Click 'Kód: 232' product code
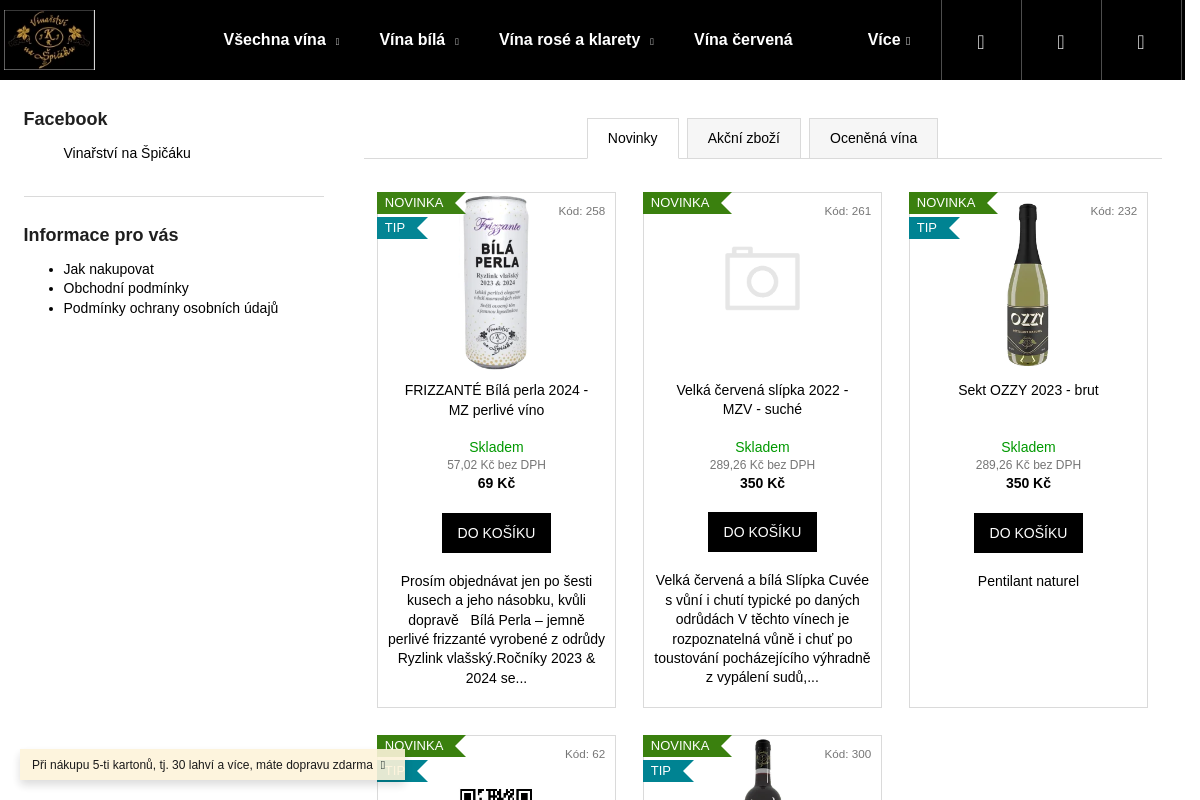This screenshot has height=800, width=1200. pyautogui.click(x=1114, y=211)
